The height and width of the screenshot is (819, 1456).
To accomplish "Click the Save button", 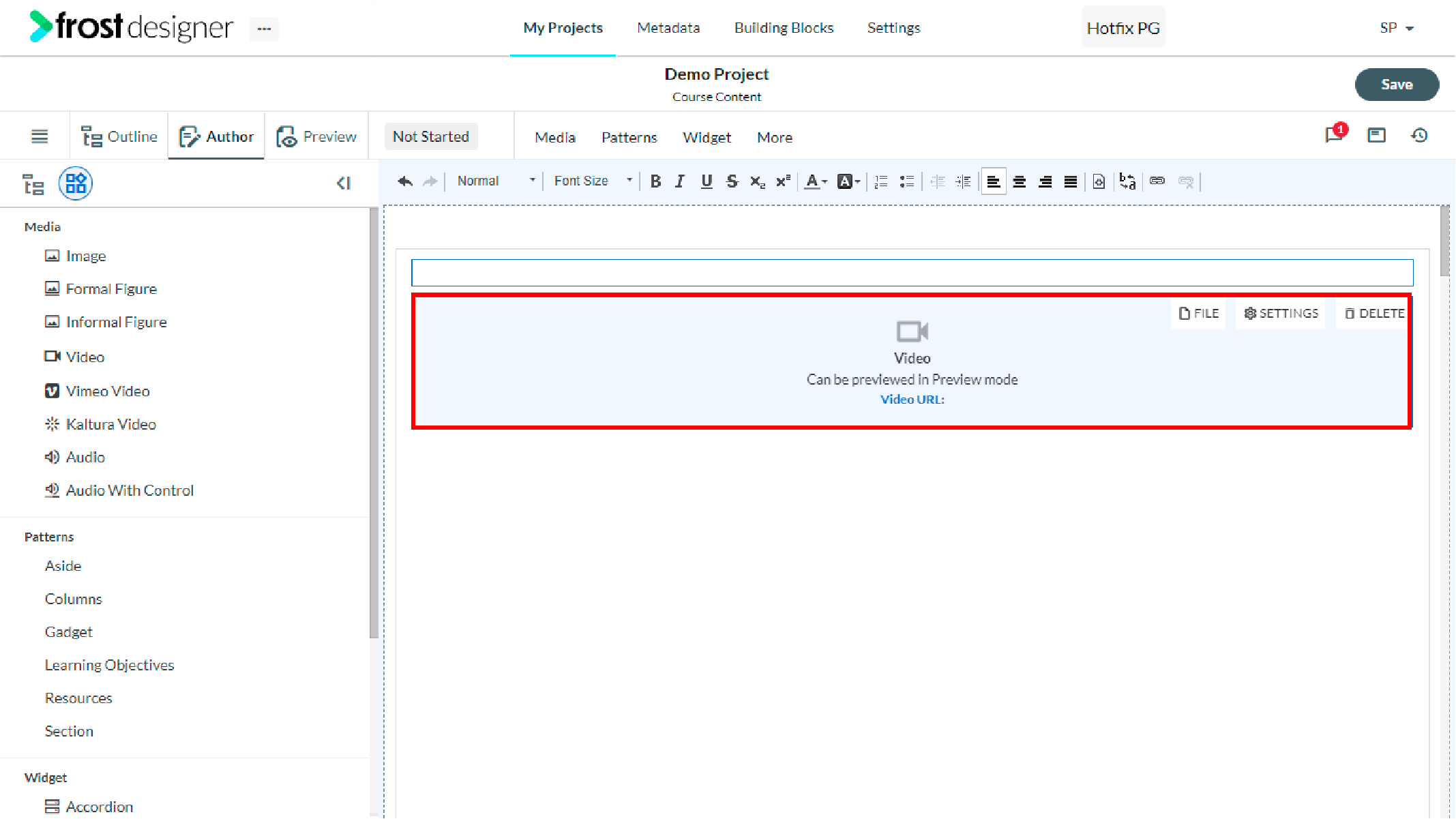I will click(x=1397, y=85).
